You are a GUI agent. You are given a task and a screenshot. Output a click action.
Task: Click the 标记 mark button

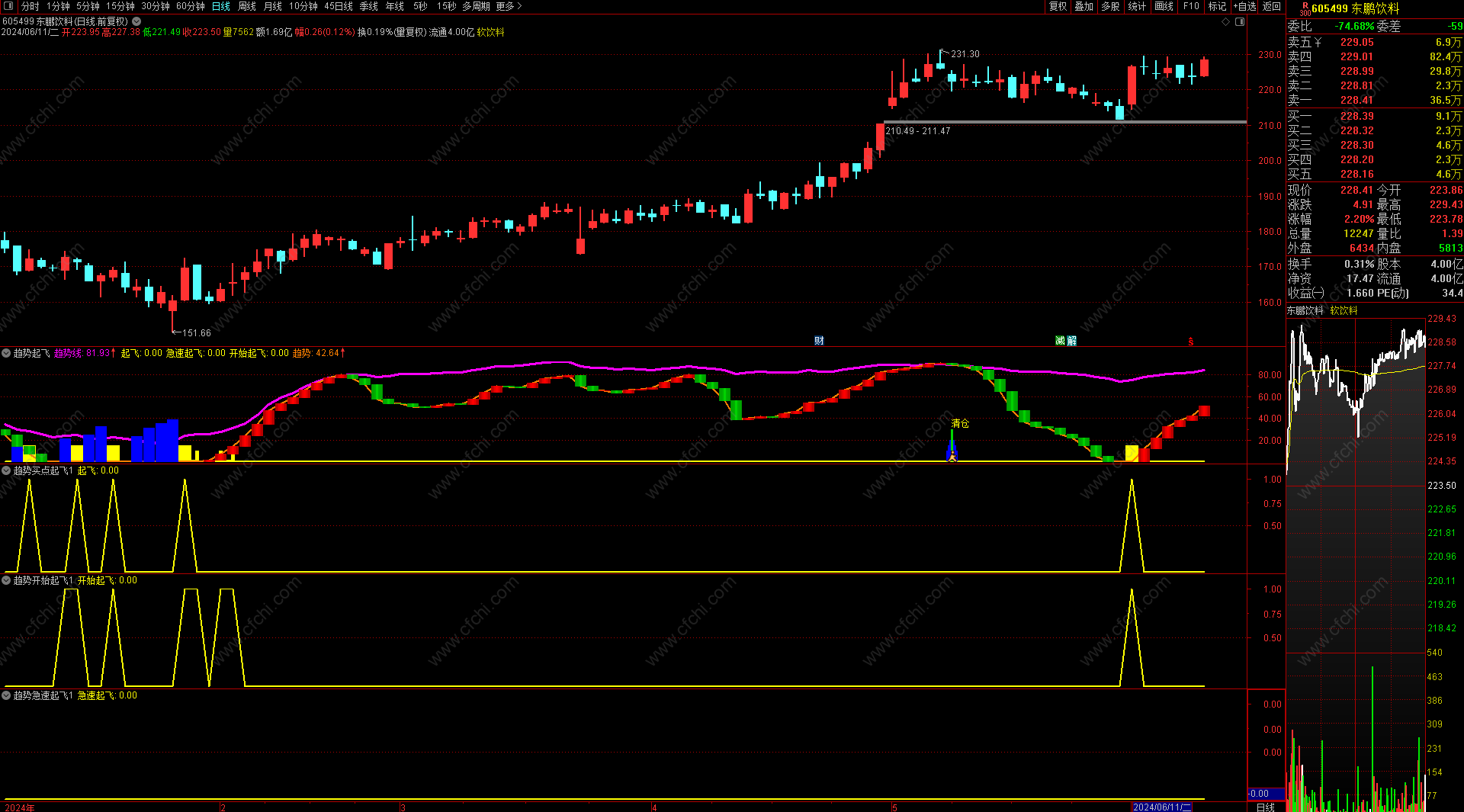[x=1218, y=6]
